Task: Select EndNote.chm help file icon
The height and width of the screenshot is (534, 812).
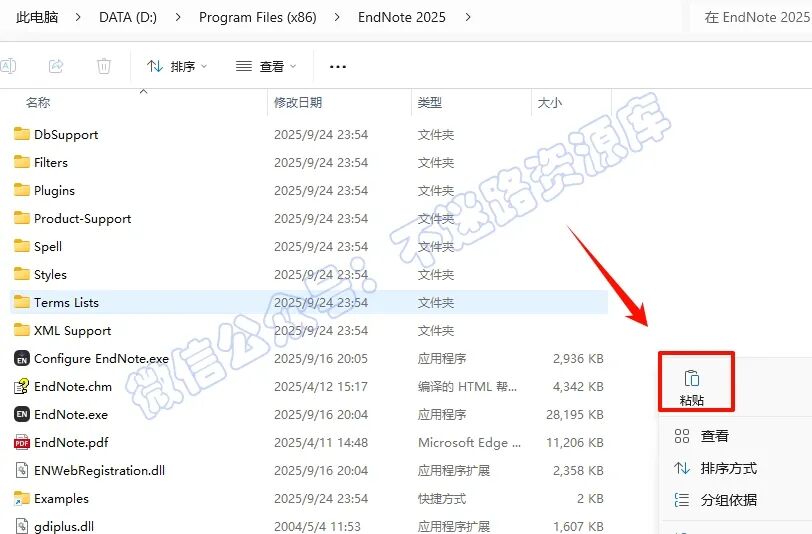Action: pyautogui.click(x=22, y=386)
